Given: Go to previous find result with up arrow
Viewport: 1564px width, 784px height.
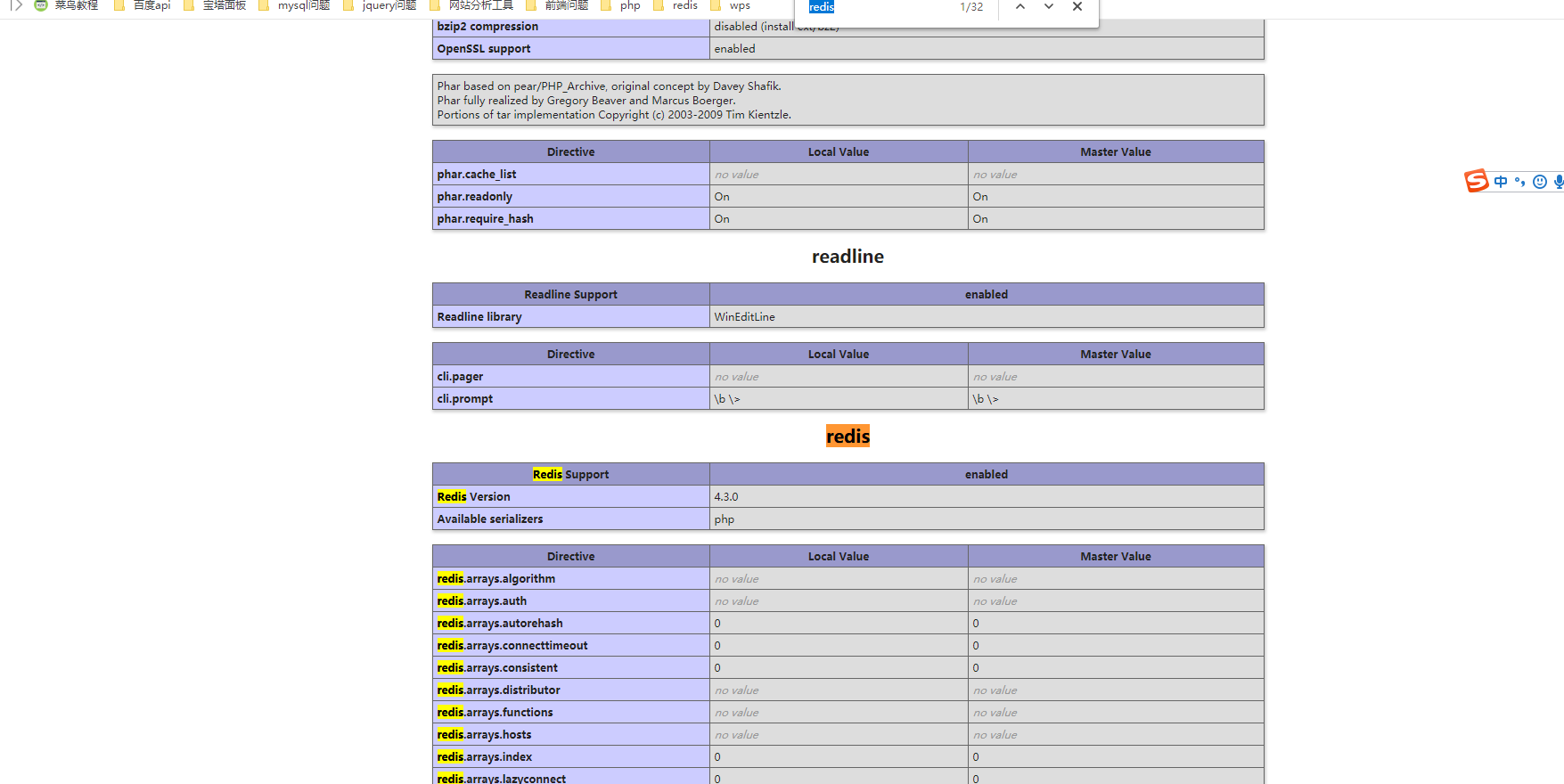Looking at the screenshot, I should coord(1020,6).
